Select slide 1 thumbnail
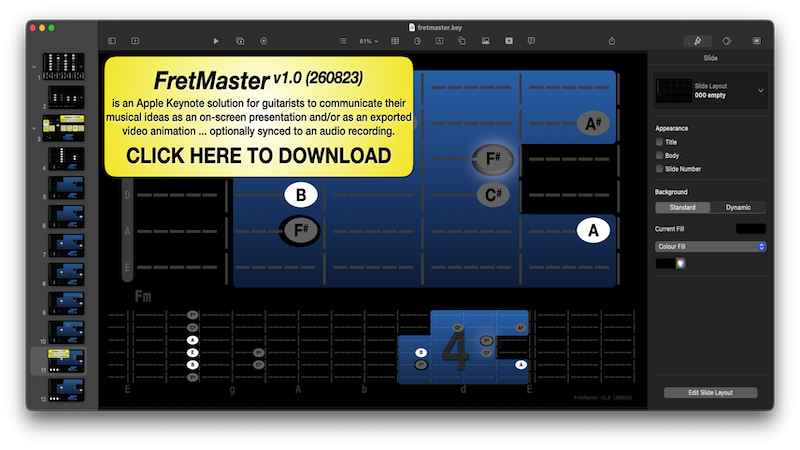Viewport: 800px width, 450px height. pos(64,66)
